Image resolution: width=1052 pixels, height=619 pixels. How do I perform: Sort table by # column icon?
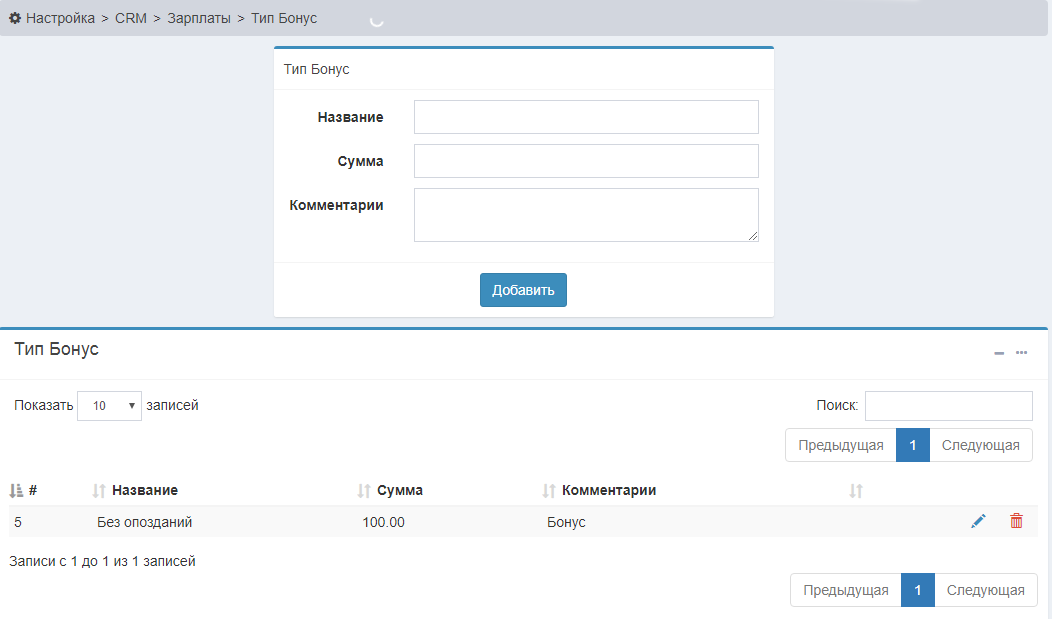pyautogui.click(x=16, y=491)
